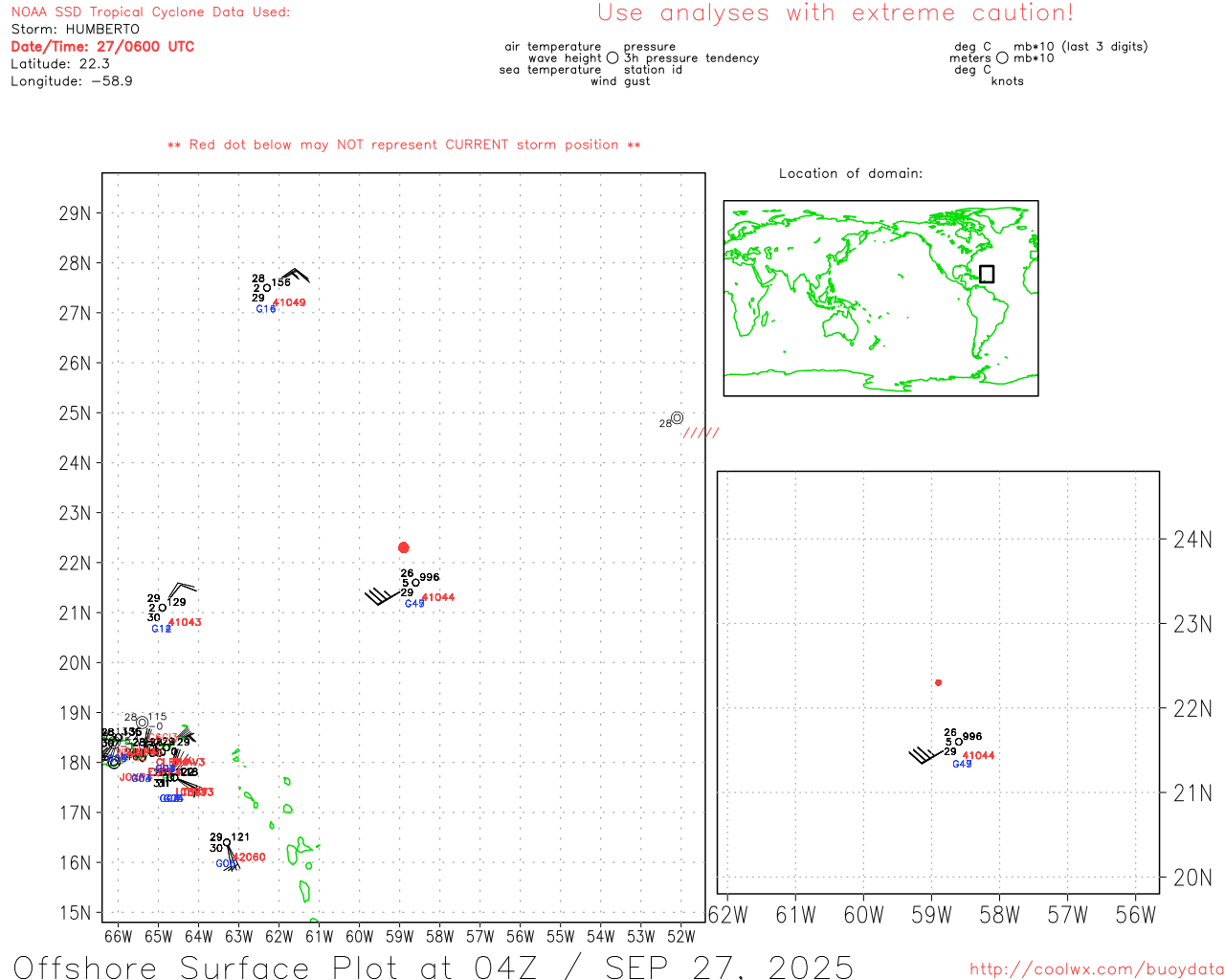Screen dimensions: 1225x980
Task: Click the left legend station circle
Action: tap(612, 58)
